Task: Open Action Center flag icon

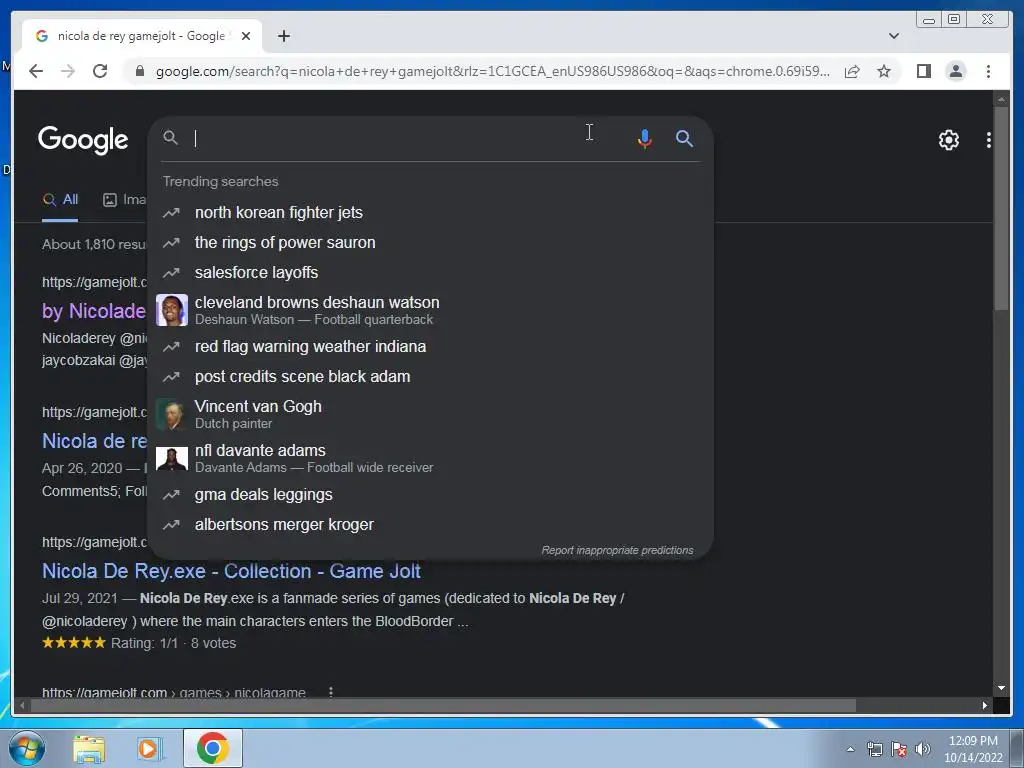Action: click(899, 749)
